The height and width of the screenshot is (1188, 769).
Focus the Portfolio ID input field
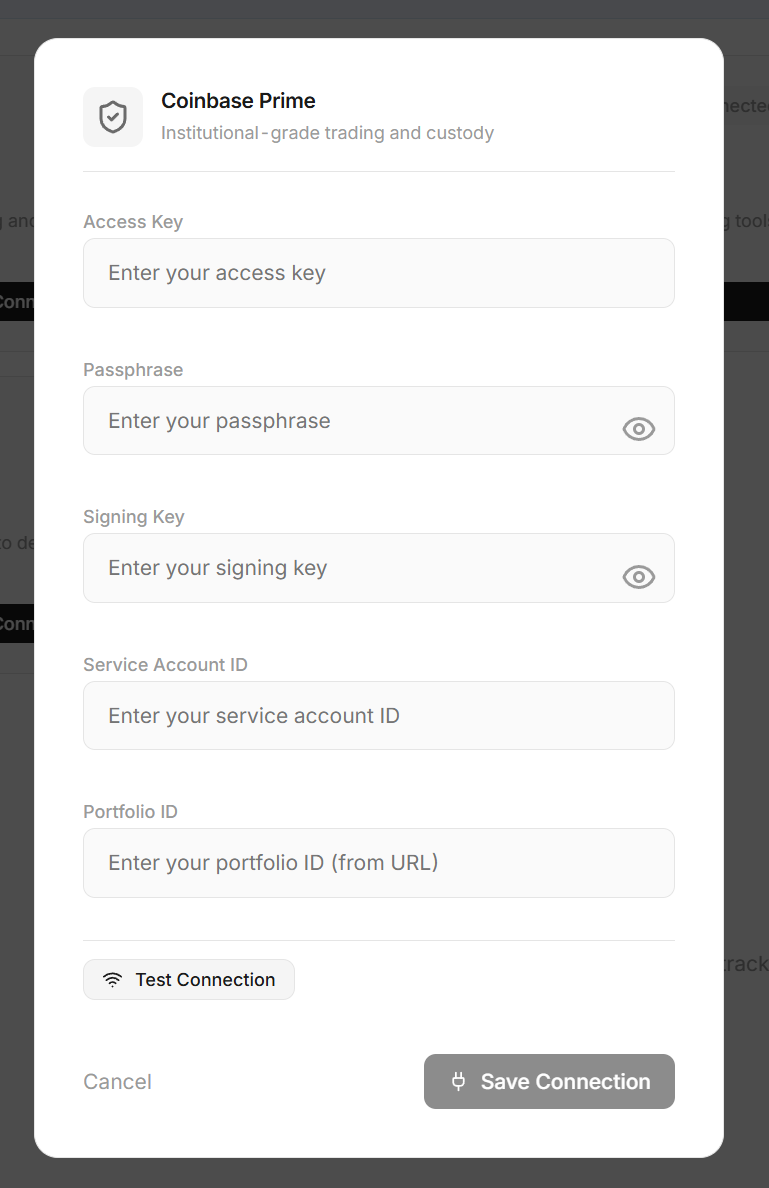pos(378,863)
